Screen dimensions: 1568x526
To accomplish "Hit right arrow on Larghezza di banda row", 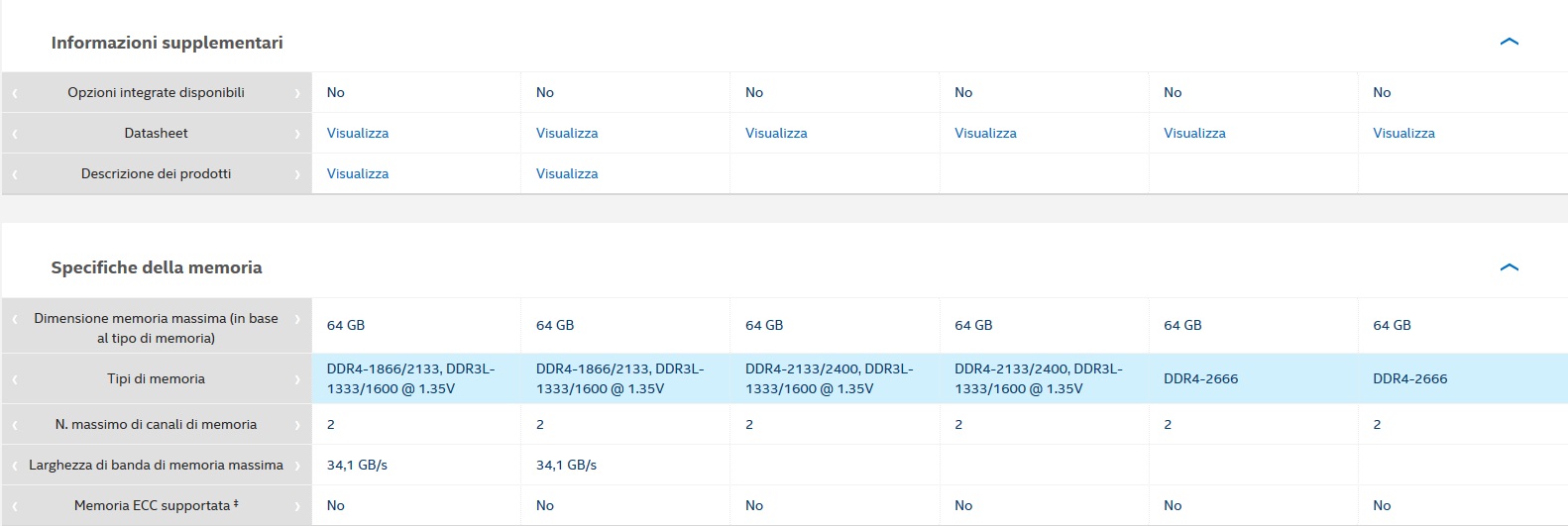I will [x=297, y=466].
